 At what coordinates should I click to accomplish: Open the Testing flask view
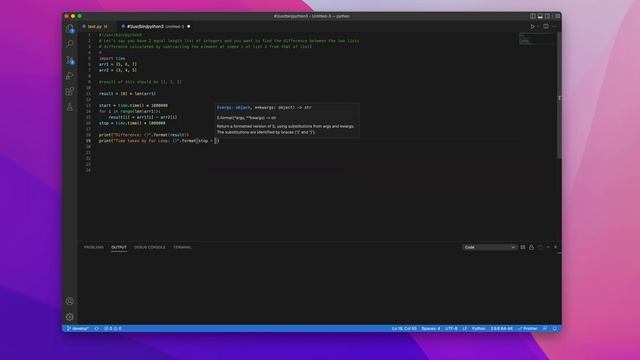pyautogui.click(x=70, y=107)
